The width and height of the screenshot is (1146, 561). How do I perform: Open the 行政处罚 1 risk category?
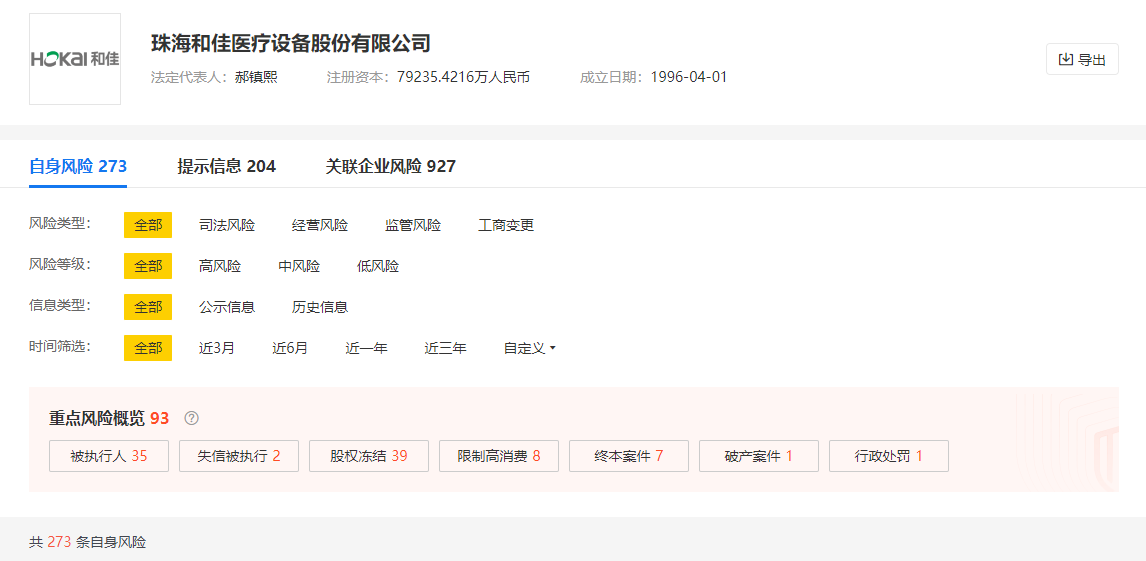point(889,456)
